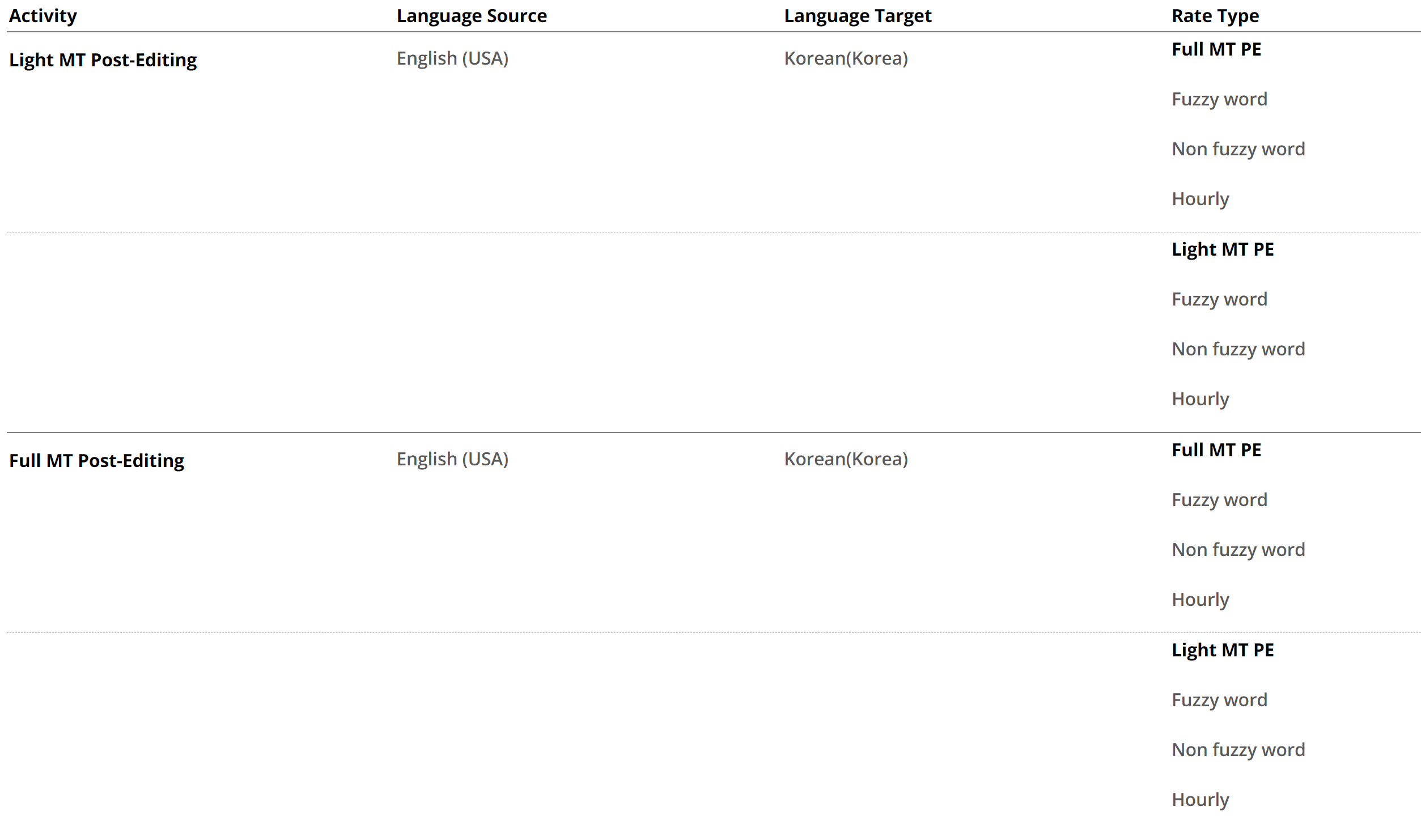The width and height of the screenshot is (1421, 840).
Task: Click Light MT PE heading under Light MT Post-Editing activity
Action: [x=1223, y=249]
